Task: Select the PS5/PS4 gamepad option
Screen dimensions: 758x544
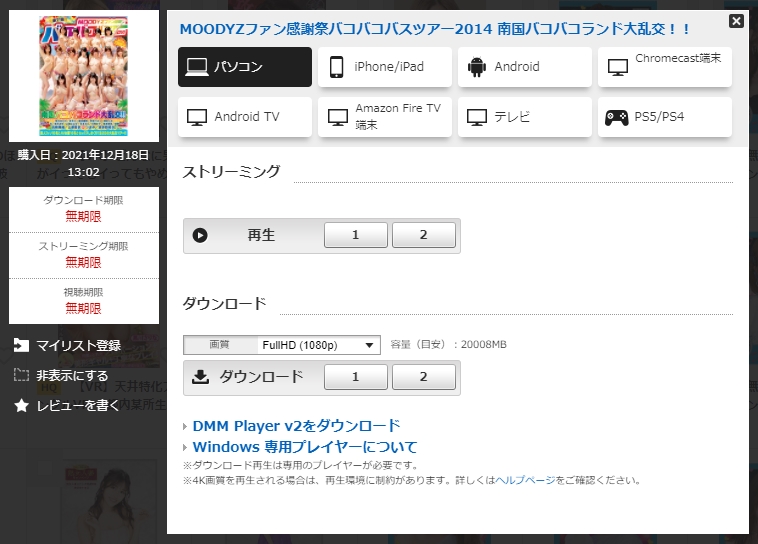Action: 665,117
